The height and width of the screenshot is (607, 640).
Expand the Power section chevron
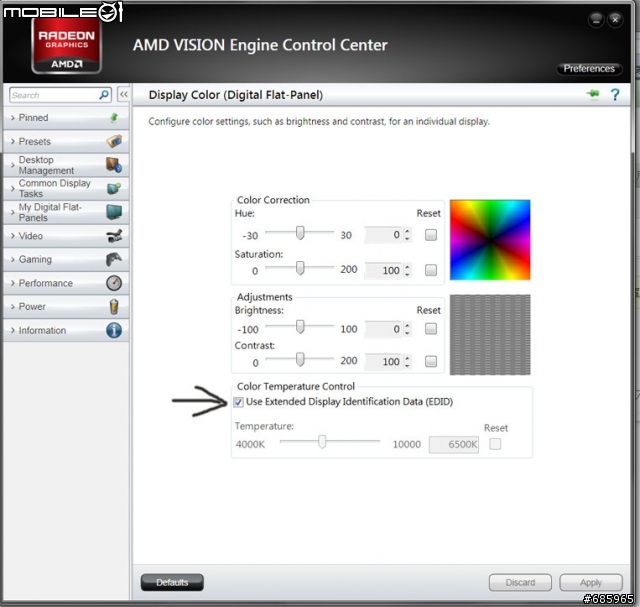tap(13, 307)
